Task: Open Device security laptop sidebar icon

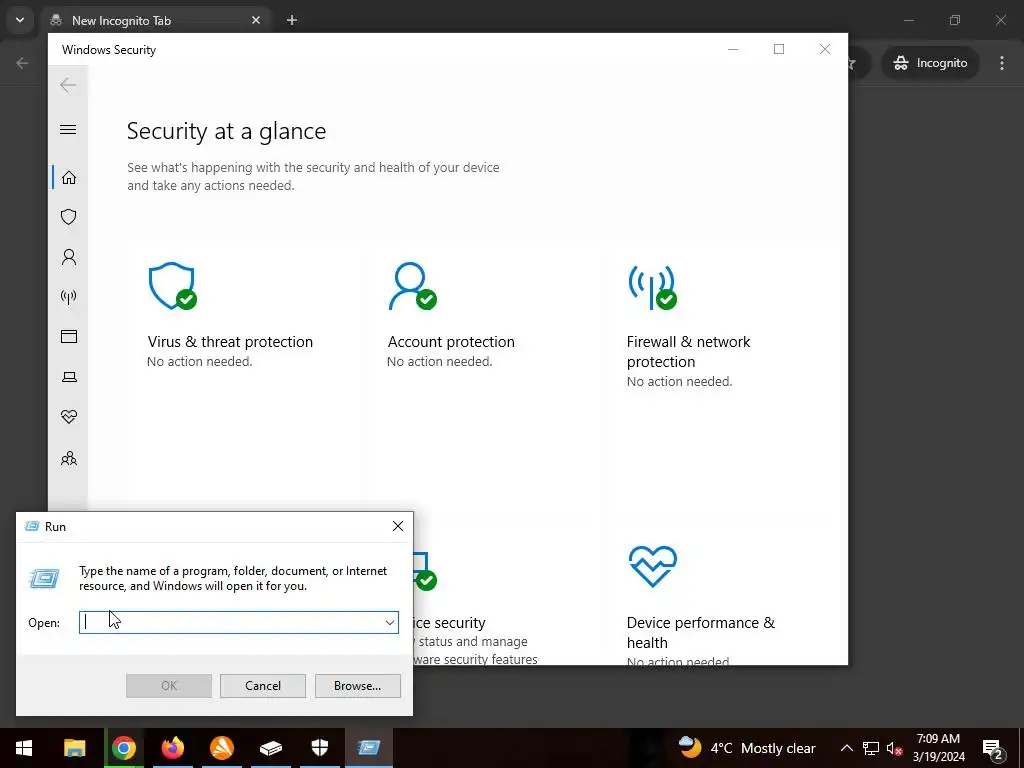Action: pos(69,377)
